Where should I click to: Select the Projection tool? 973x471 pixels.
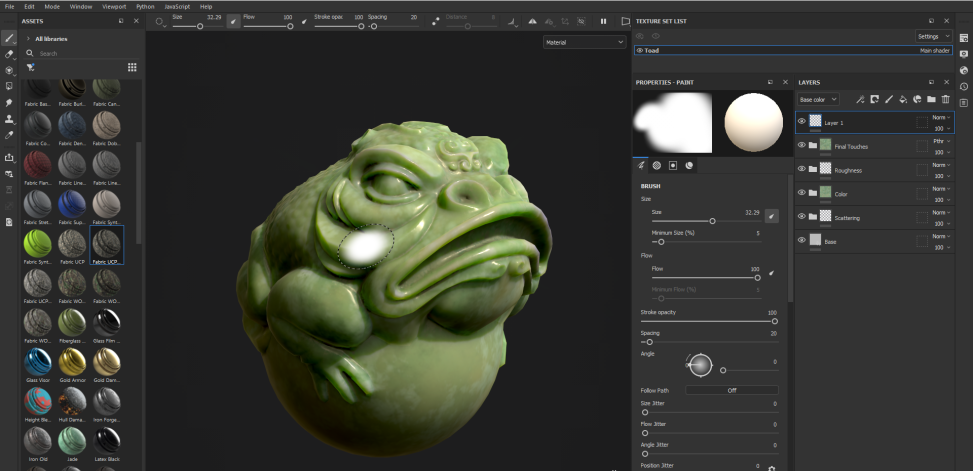click(9, 71)
